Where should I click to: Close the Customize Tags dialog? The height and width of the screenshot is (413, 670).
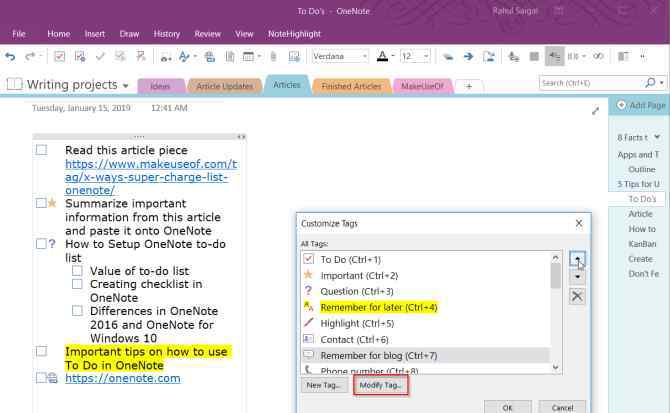click(x=579, y=223)
